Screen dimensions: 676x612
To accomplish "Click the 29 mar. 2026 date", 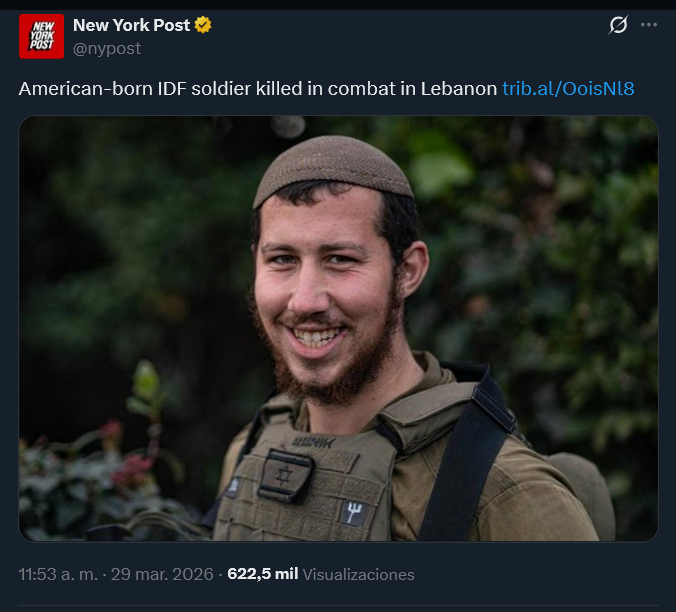I will 162,575.
